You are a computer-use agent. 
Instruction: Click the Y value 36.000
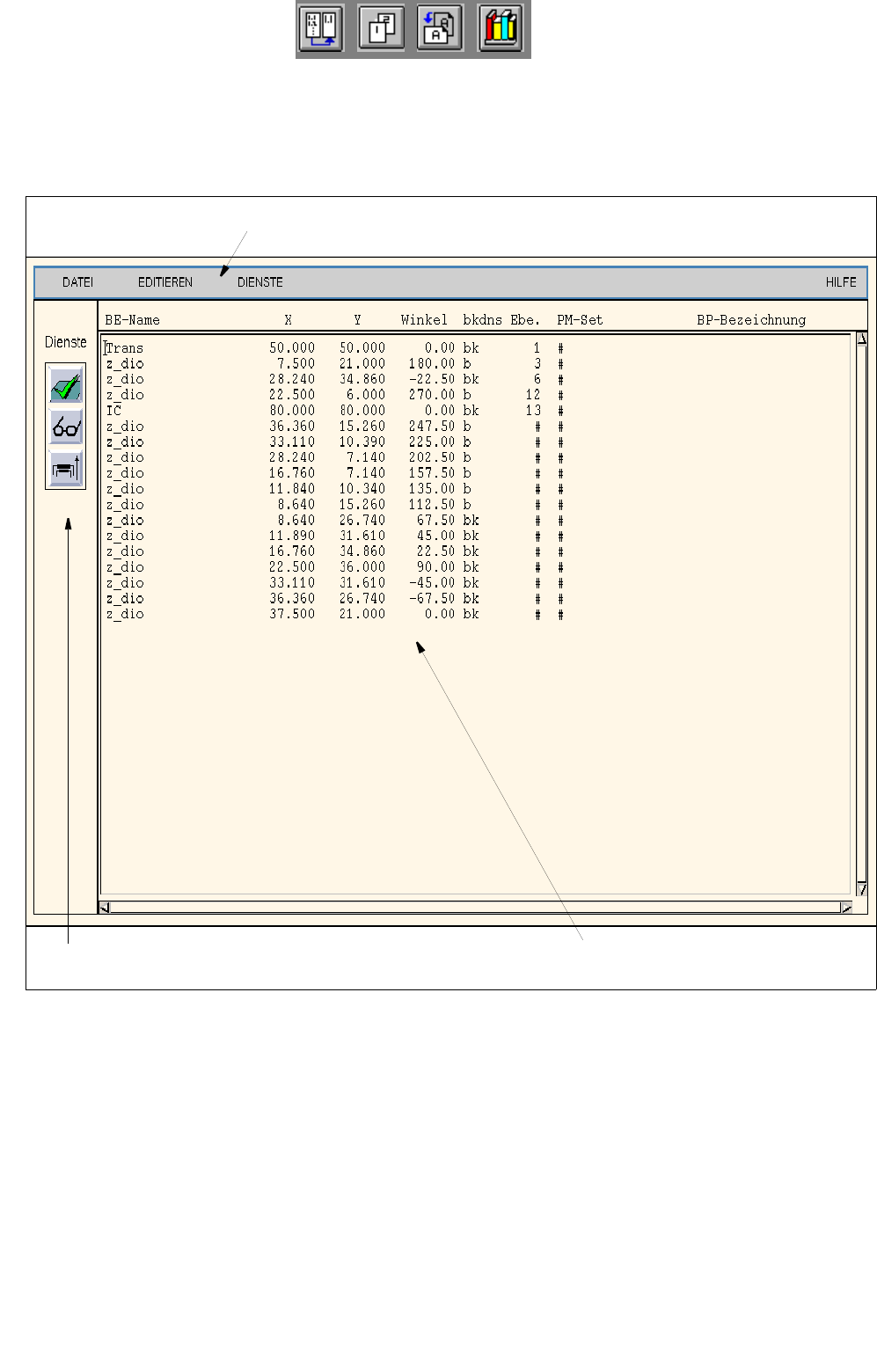point(362,567)
